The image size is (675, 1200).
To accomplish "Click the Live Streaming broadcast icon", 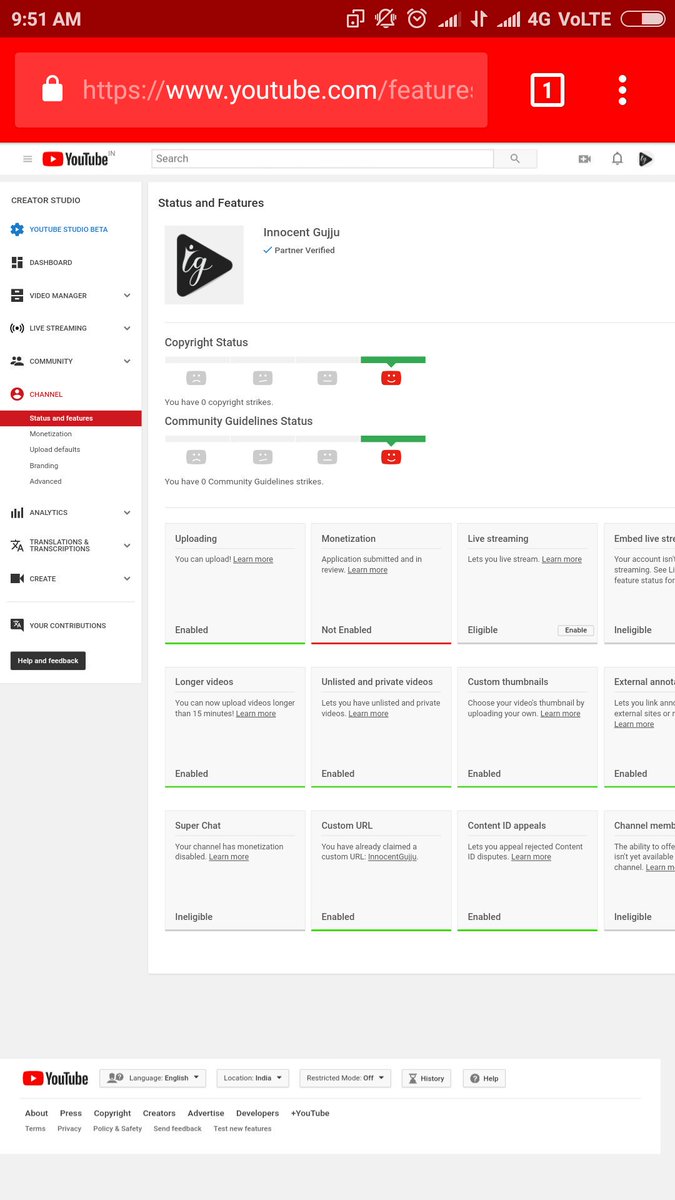I will (x=17, y=328).
